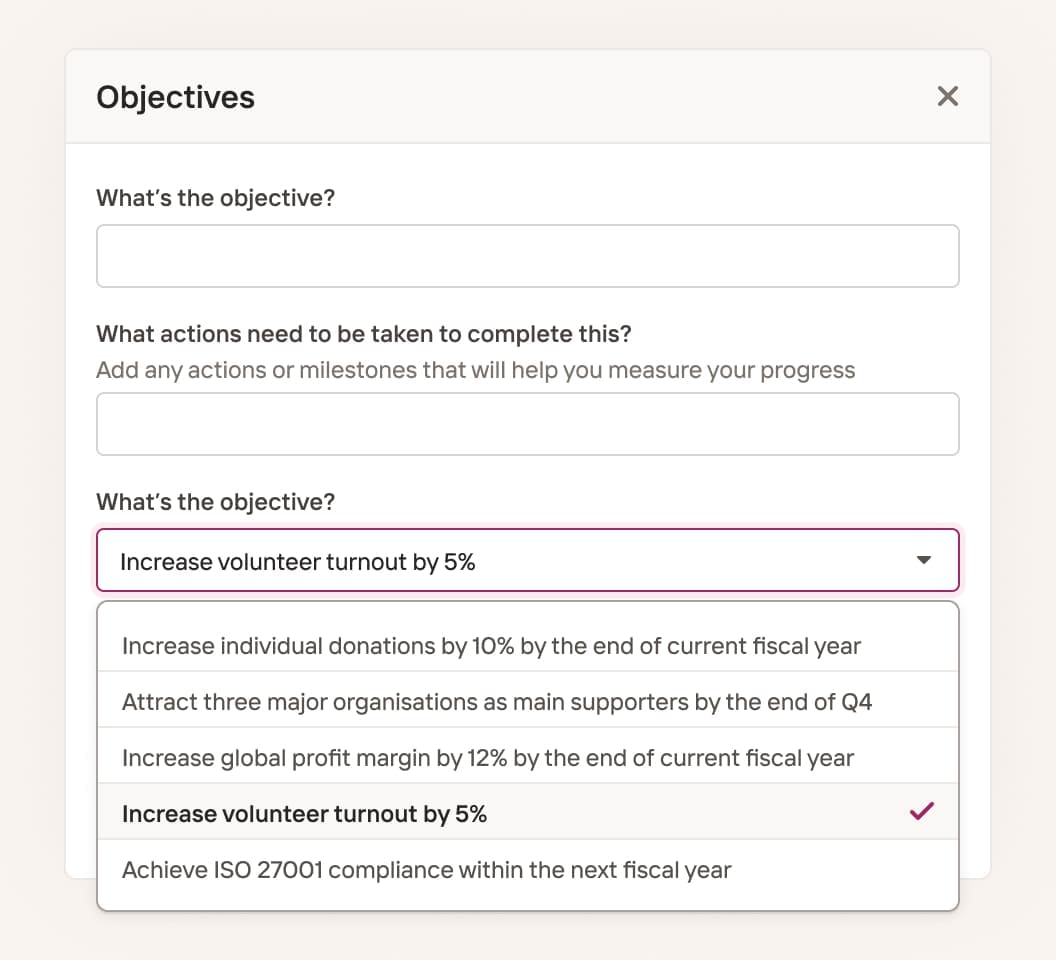The width and height of the screenshot is (1056, 960).
Task: Collapse the dropdown showing Increase volunteer turnout by 5%
Action: coord(527,561)
